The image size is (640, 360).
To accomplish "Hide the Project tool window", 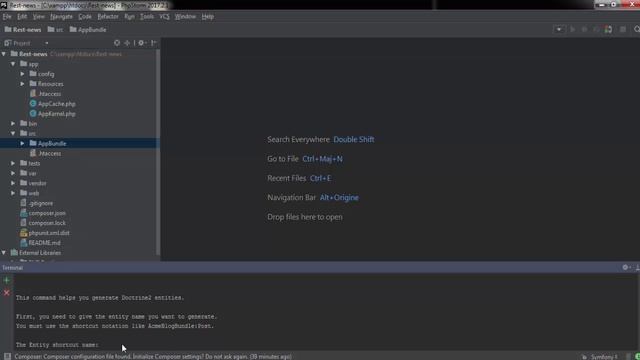I will point(153,43).
